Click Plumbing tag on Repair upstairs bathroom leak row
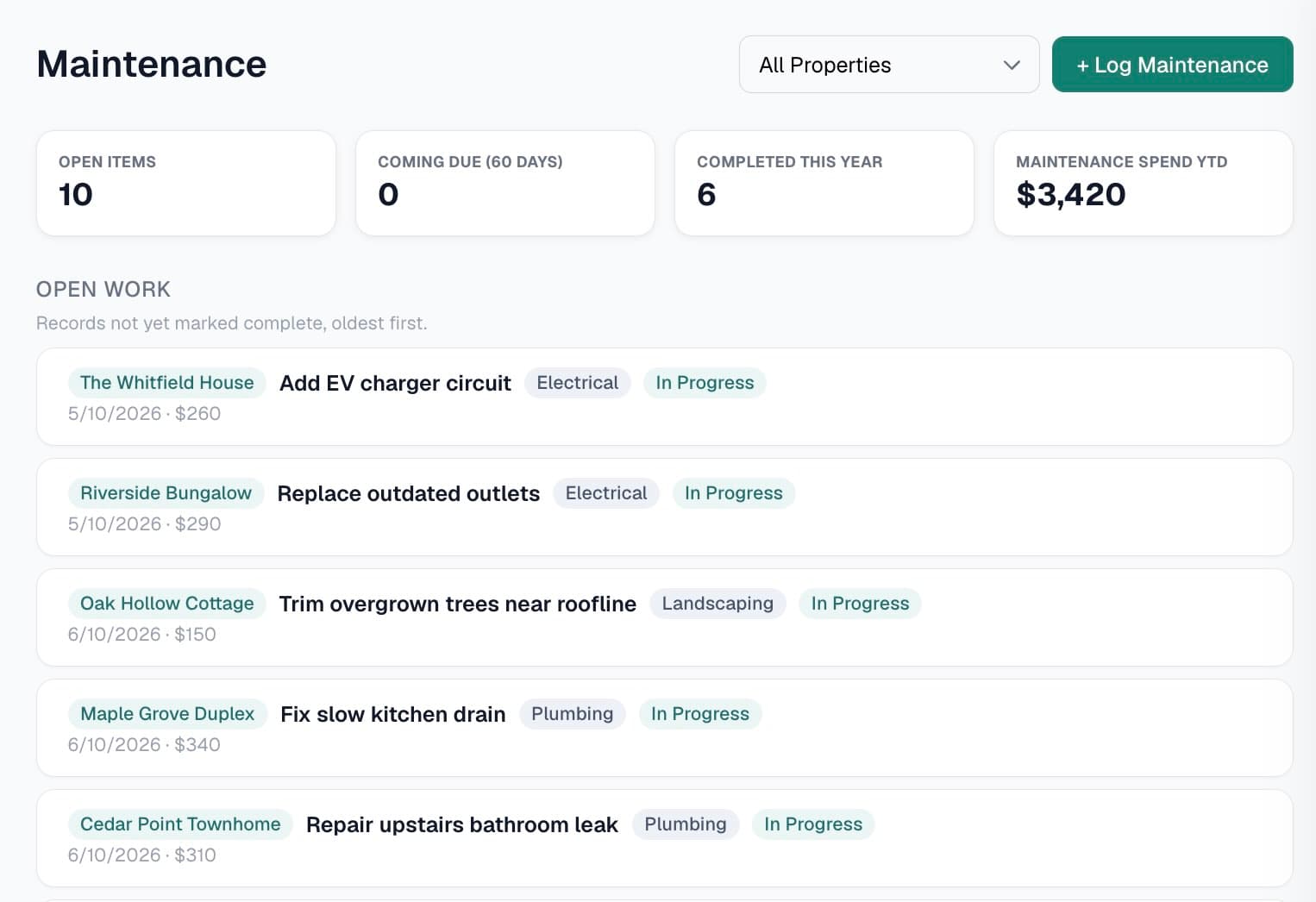 (x=686, y=824)
